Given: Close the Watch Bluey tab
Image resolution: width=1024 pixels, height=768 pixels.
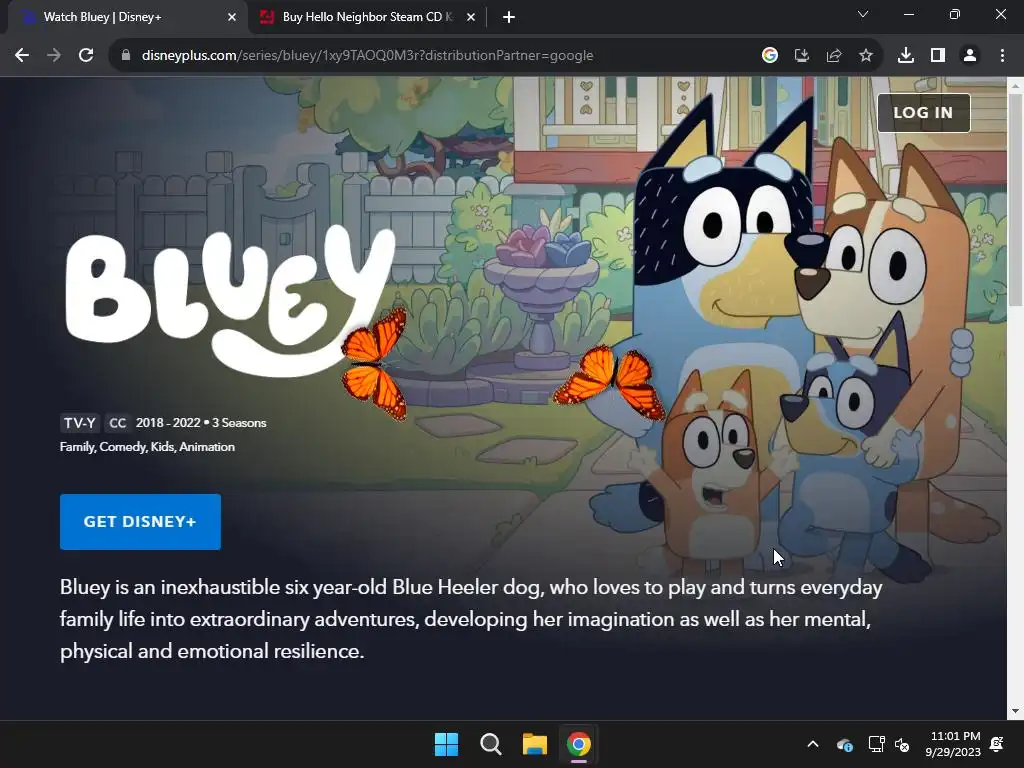Looking at the screenshot, I should click(232, 18).
